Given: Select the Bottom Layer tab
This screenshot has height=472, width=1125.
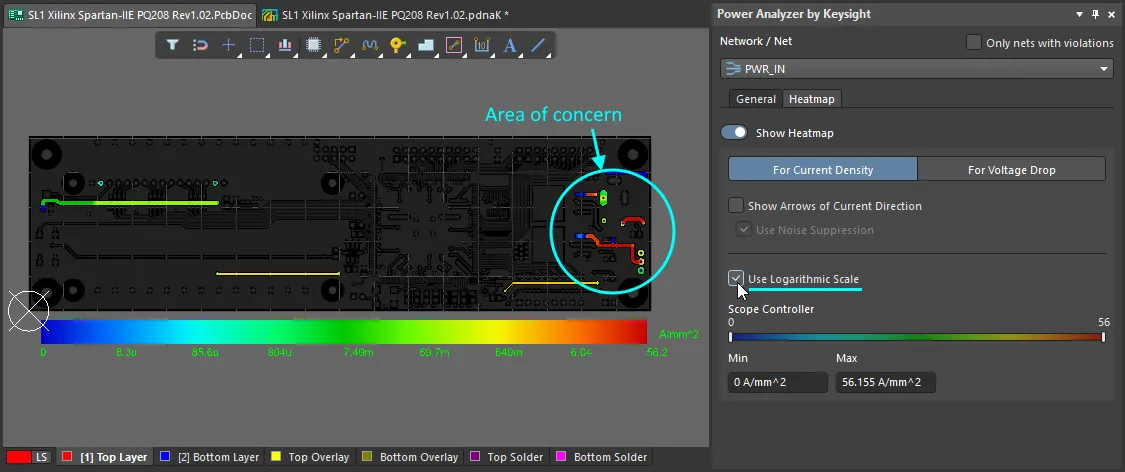Looking at the screenshot, I should pos(210,457).
